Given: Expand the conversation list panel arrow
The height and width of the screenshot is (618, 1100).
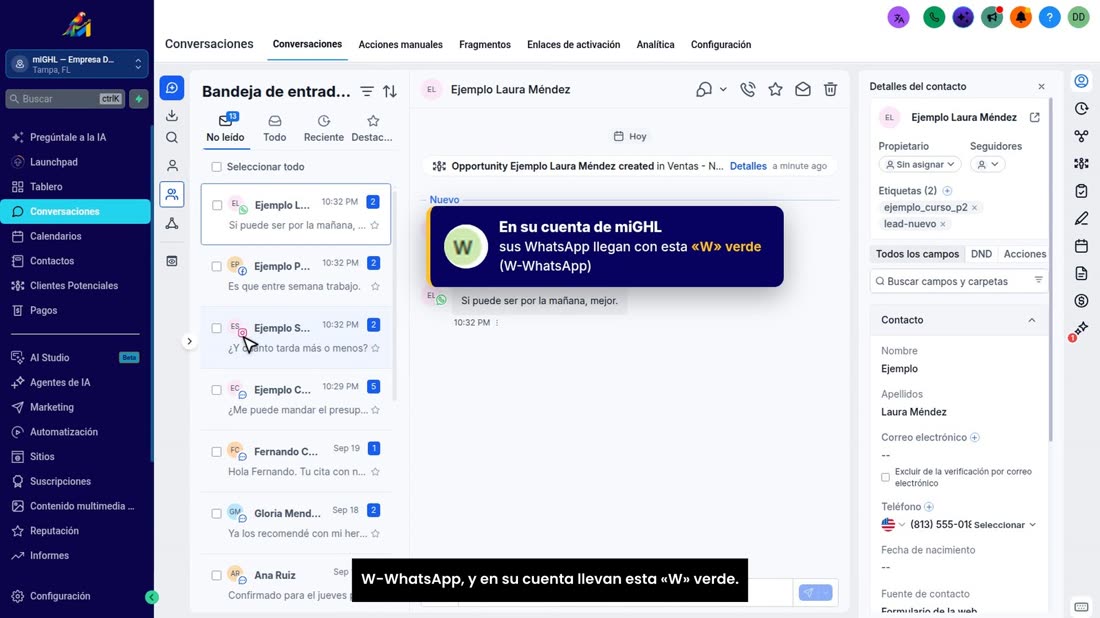Looking at the screenshot, I should tap(189, 342).
